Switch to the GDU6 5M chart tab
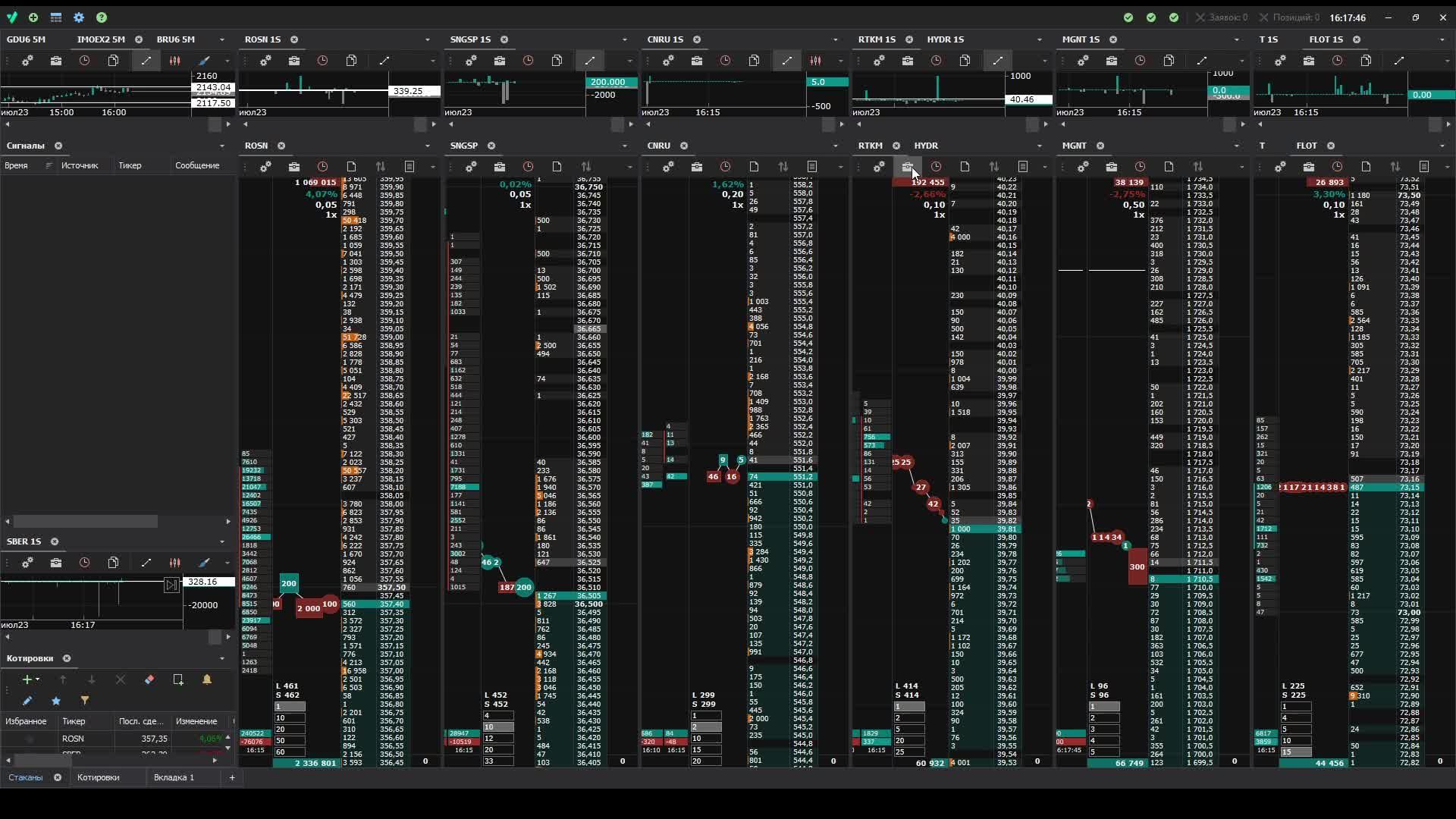The width and height of the screenshot is (1456, 819). [x=27, y=39]
